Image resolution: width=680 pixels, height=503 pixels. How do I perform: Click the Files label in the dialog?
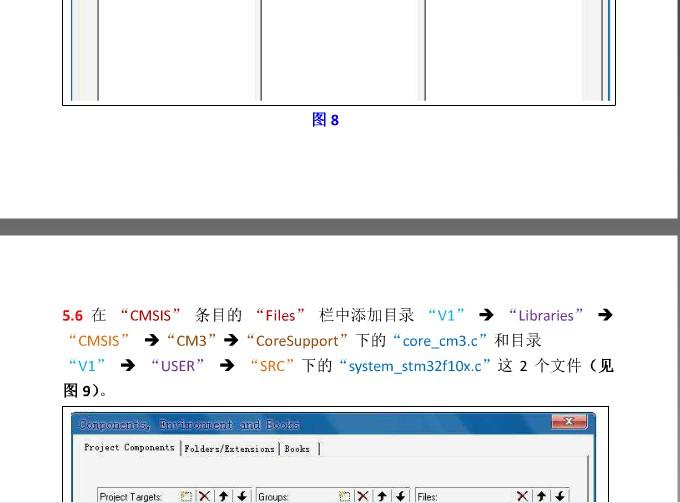[x=427, y=497]
